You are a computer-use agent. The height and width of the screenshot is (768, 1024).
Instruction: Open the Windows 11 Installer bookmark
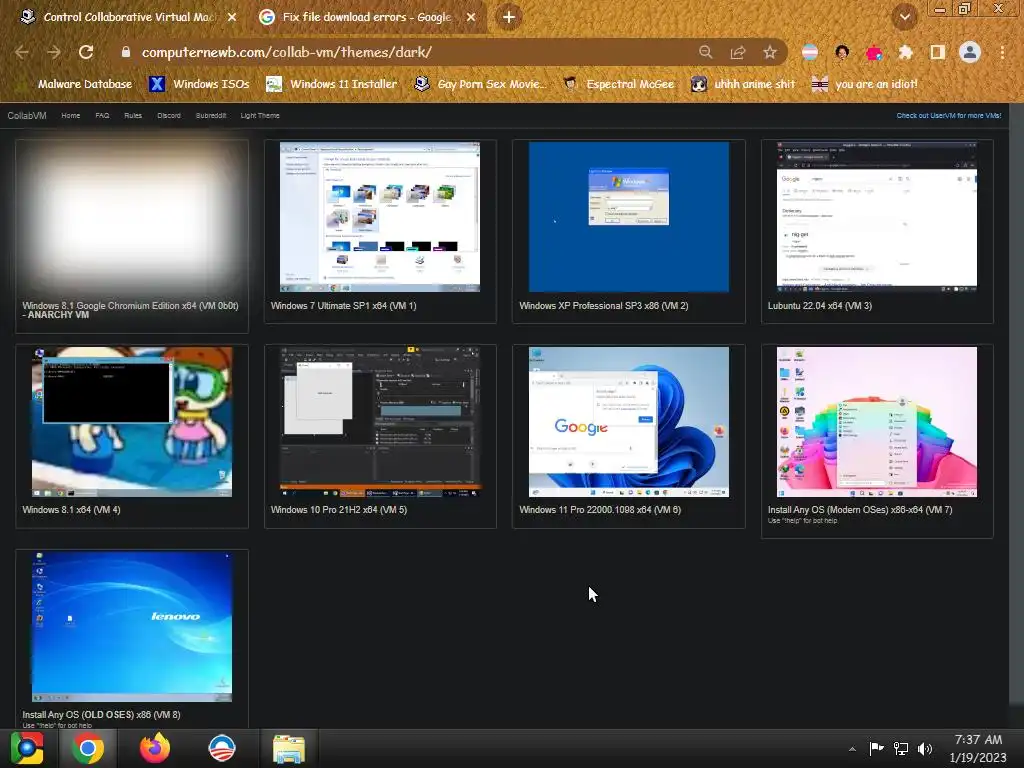(x=332, y=84)
